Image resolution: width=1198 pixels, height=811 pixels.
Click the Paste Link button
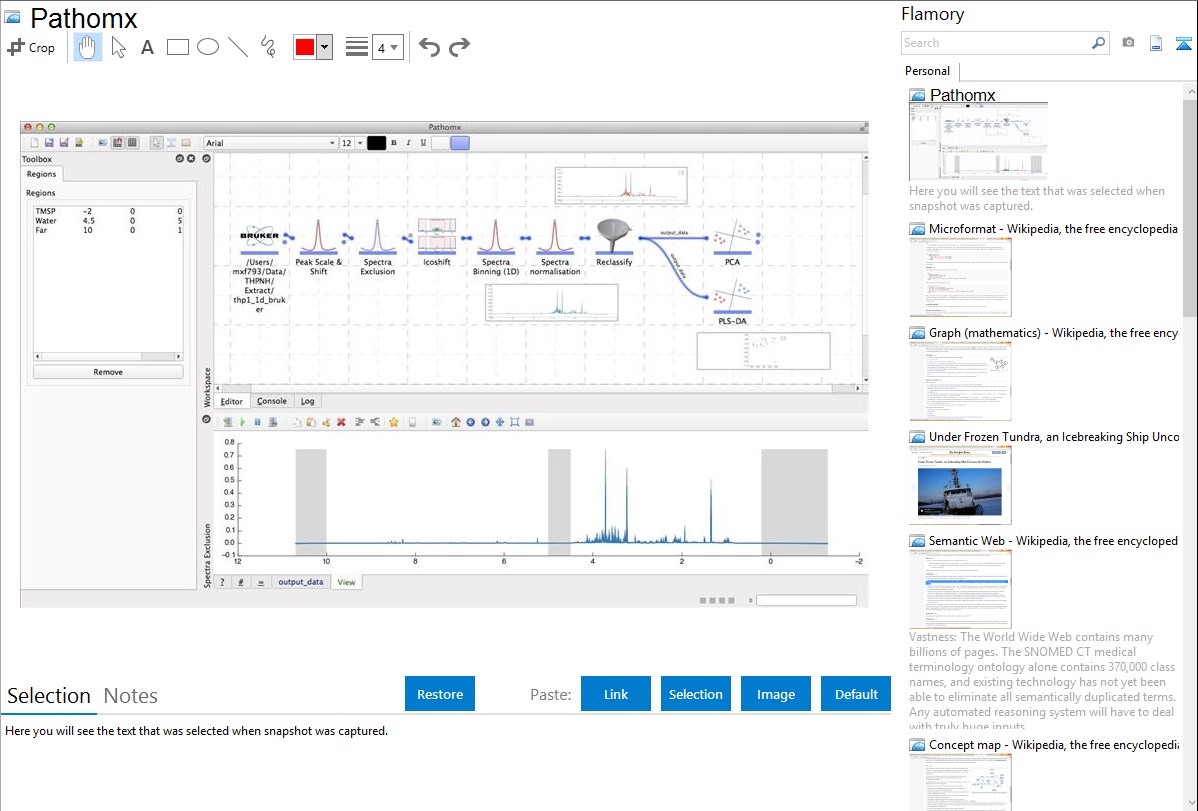[x=616, y=694]
